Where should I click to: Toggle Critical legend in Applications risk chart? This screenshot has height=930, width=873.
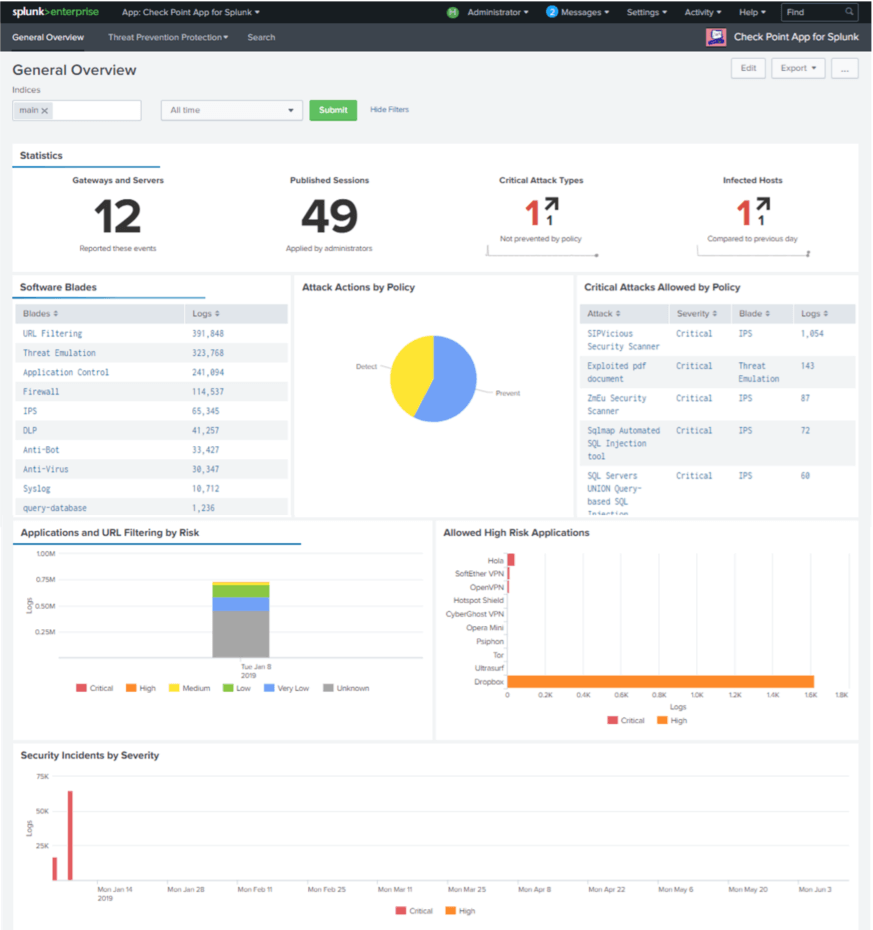click(x=94, y=688)
